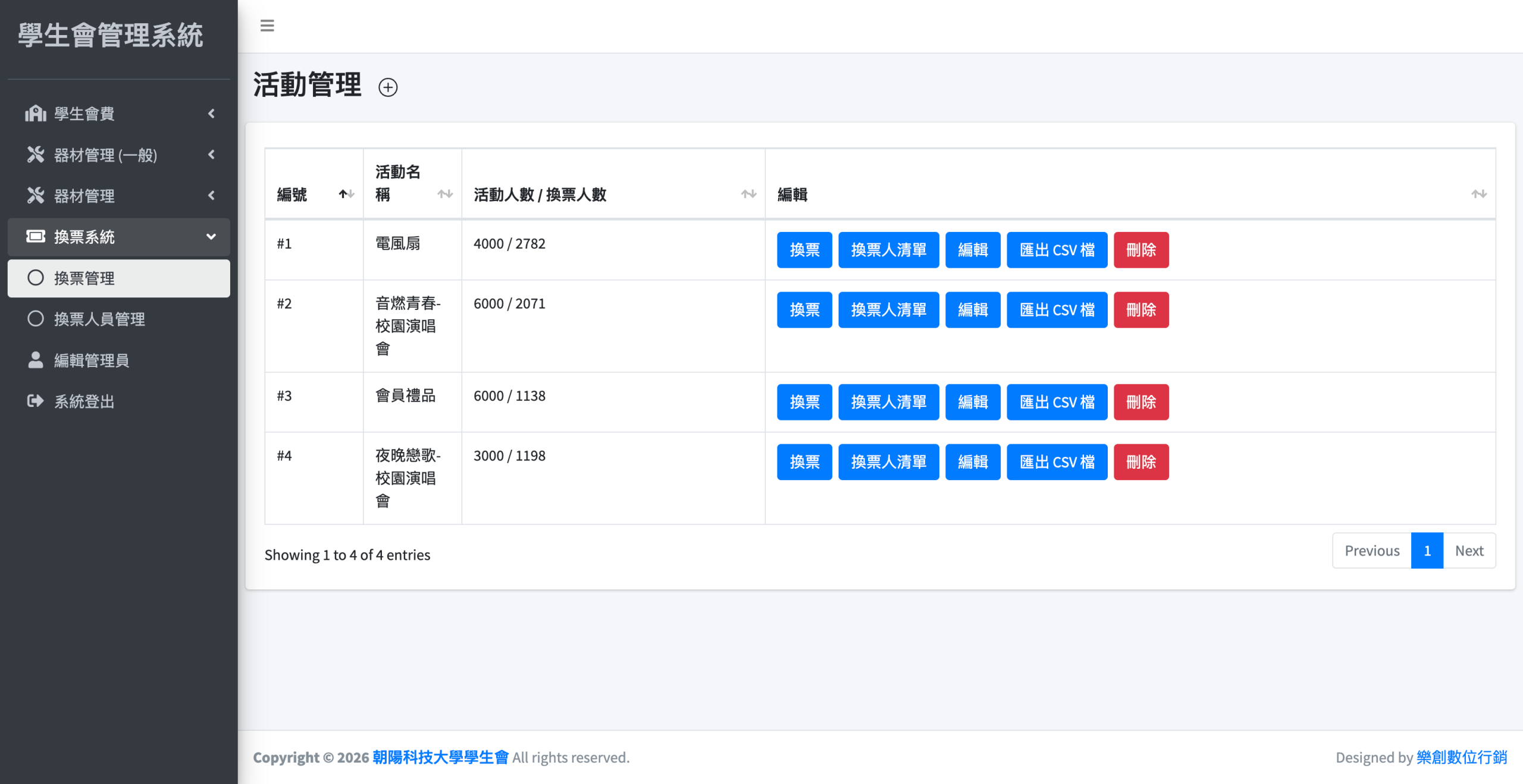Click the 學生會費 building icon
Viewport: 1523px width, 784px height.
point(36,113)
